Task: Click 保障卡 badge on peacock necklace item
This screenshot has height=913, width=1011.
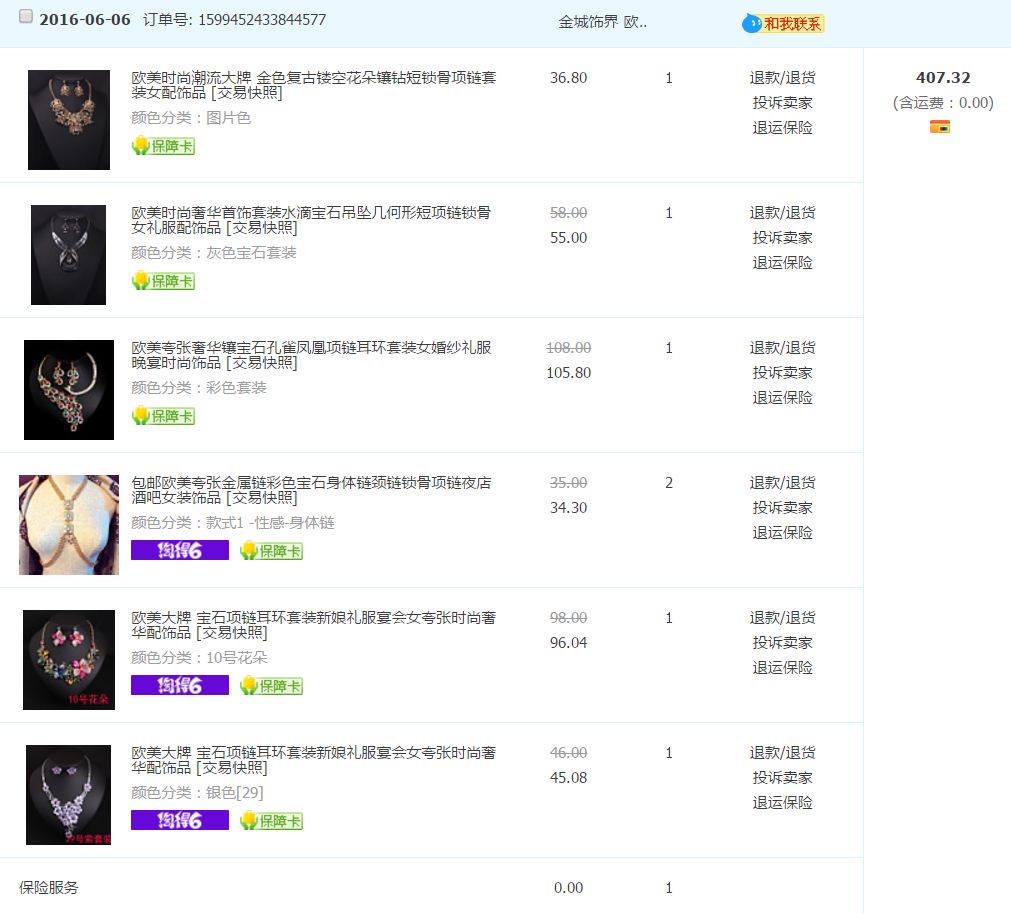Action: click(x=163, y=416)
